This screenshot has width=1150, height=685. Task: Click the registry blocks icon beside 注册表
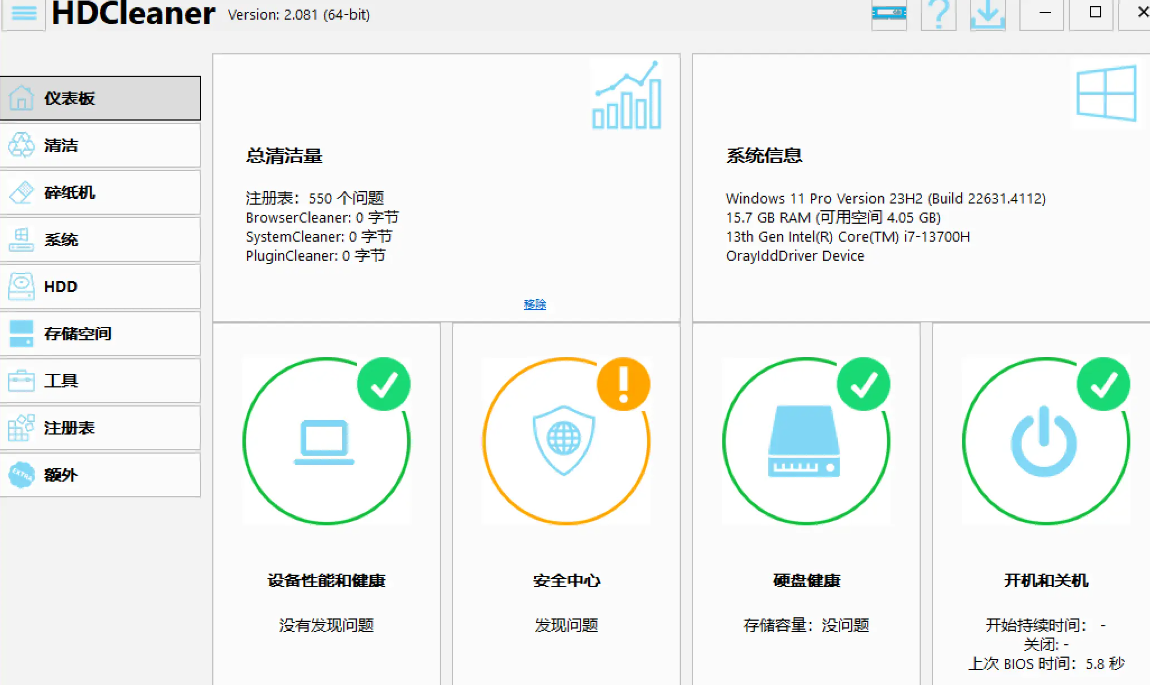(21, 428)
